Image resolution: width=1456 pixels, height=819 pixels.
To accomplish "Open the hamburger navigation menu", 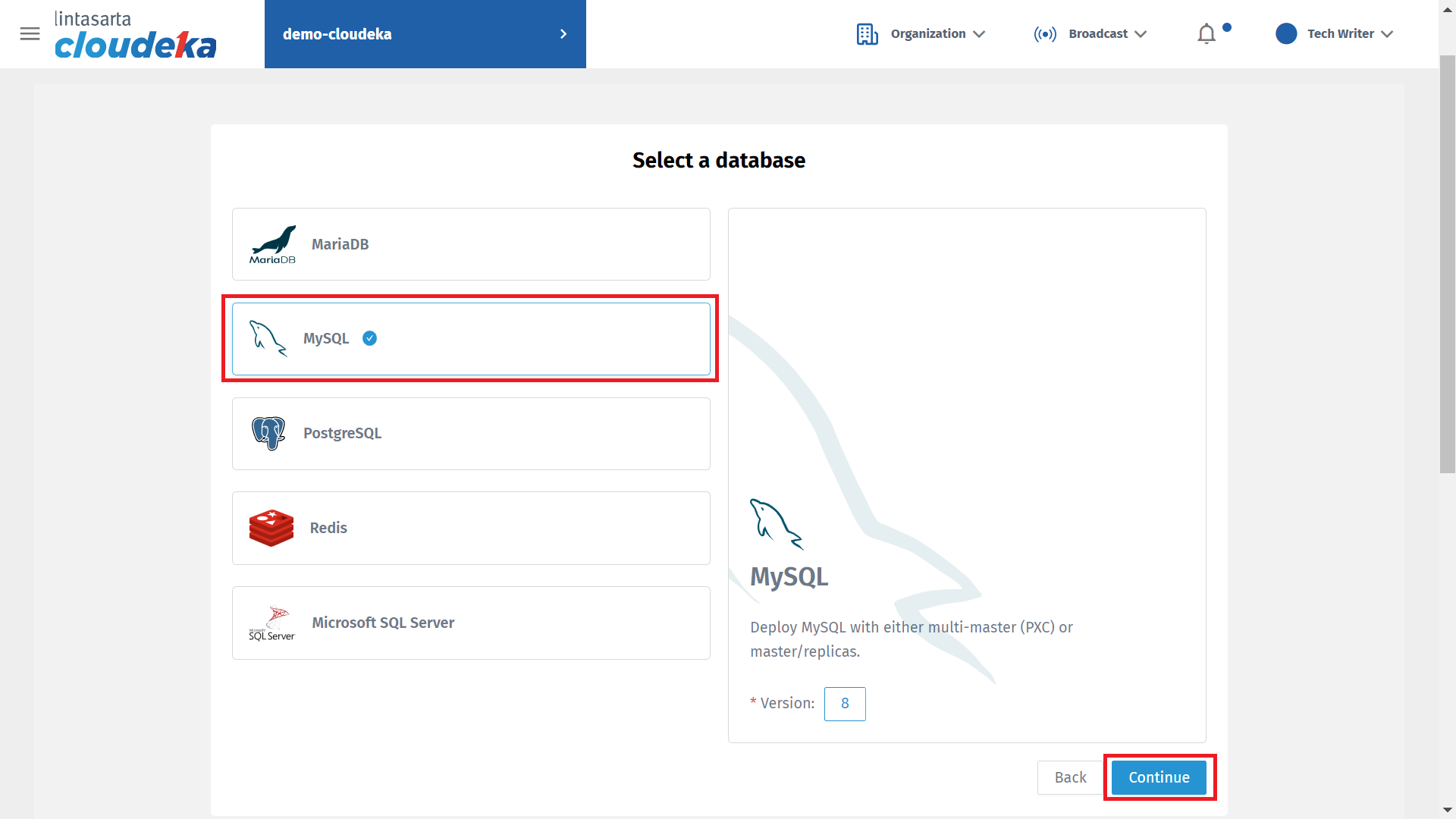I will [30, 33].
